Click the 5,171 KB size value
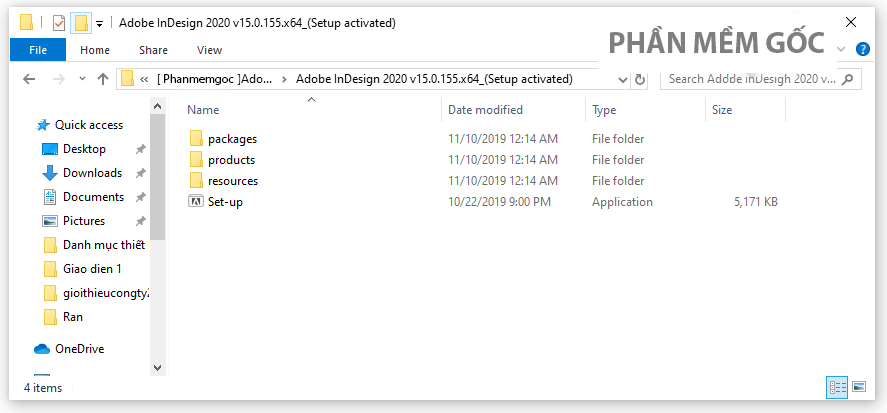Viewport: 887px width, 413px height. point(756,201)
